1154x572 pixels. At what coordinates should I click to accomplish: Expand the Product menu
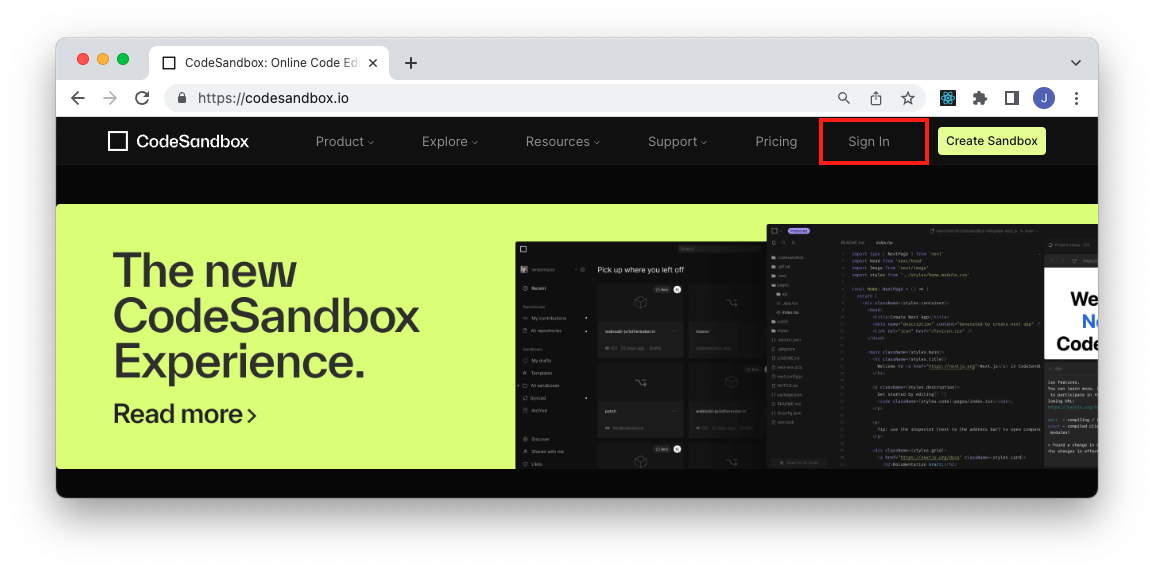pyautogui.click(x=344, y=141)
